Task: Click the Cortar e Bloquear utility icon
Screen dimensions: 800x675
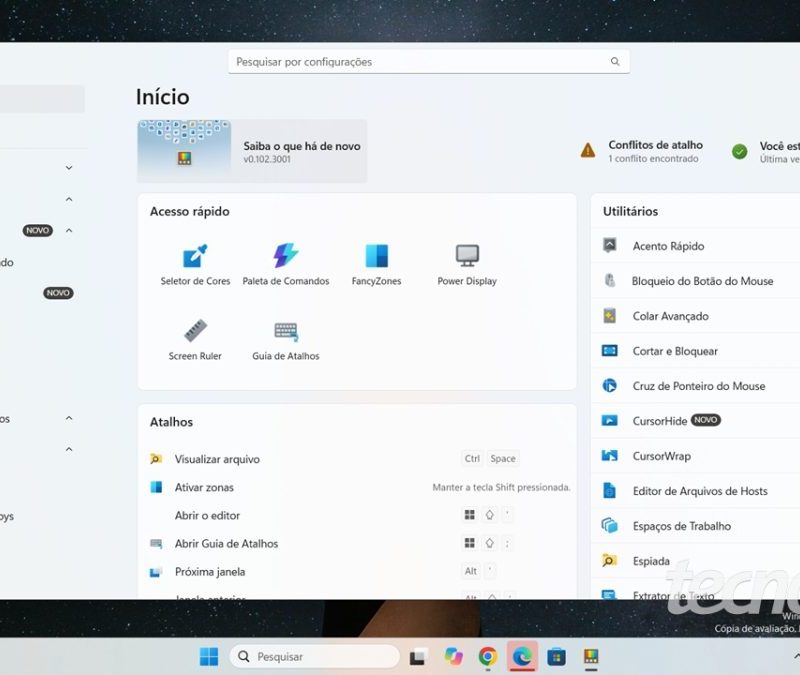Action: tap(610, 351)
